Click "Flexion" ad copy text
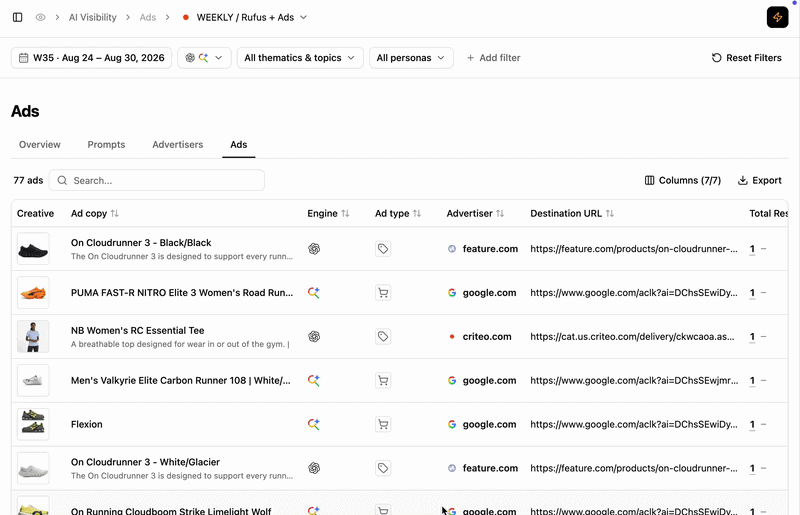The image size is (800, 515). click(87, 424)
